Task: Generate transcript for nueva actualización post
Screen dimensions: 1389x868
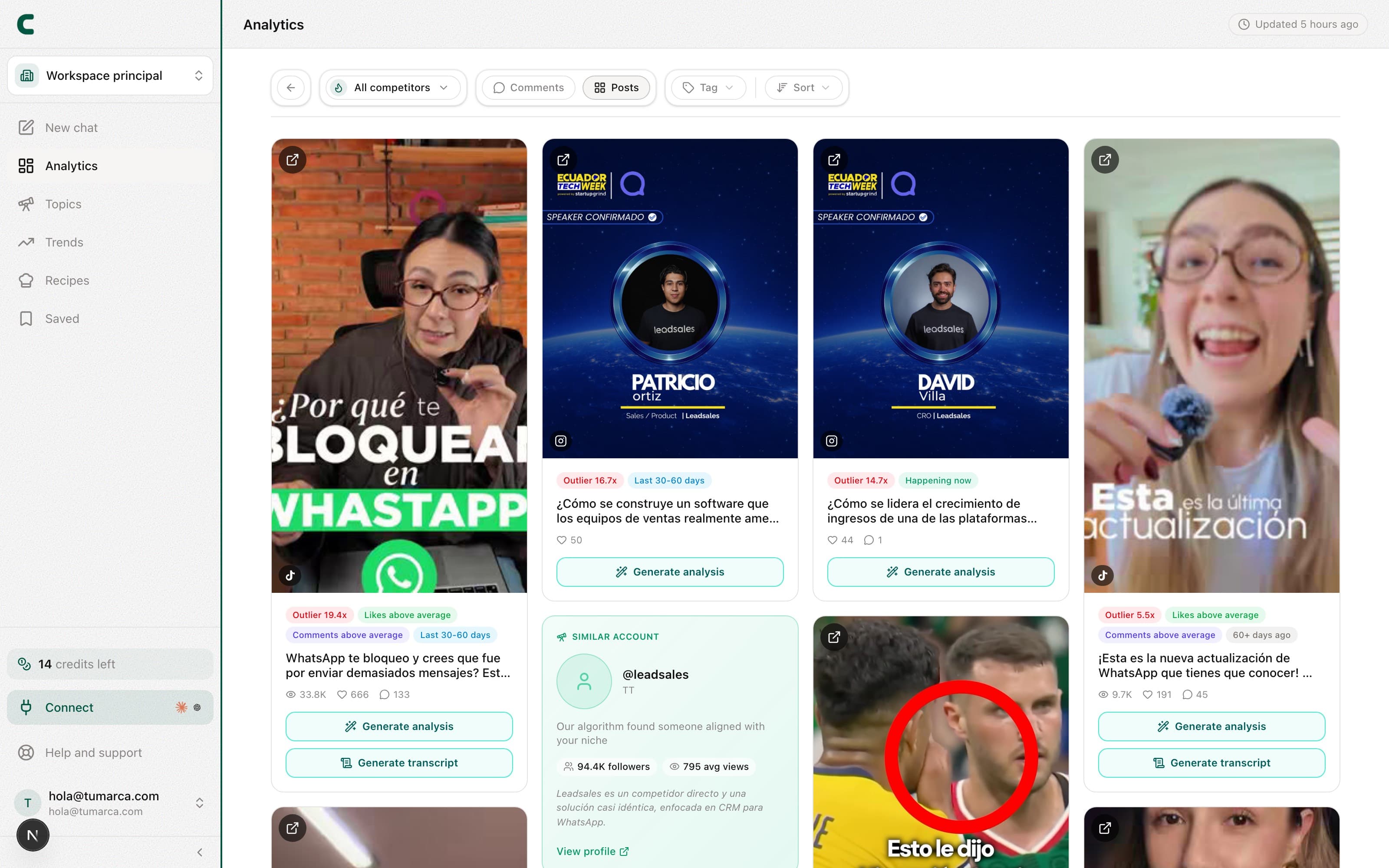Action: pos(1211,763)
